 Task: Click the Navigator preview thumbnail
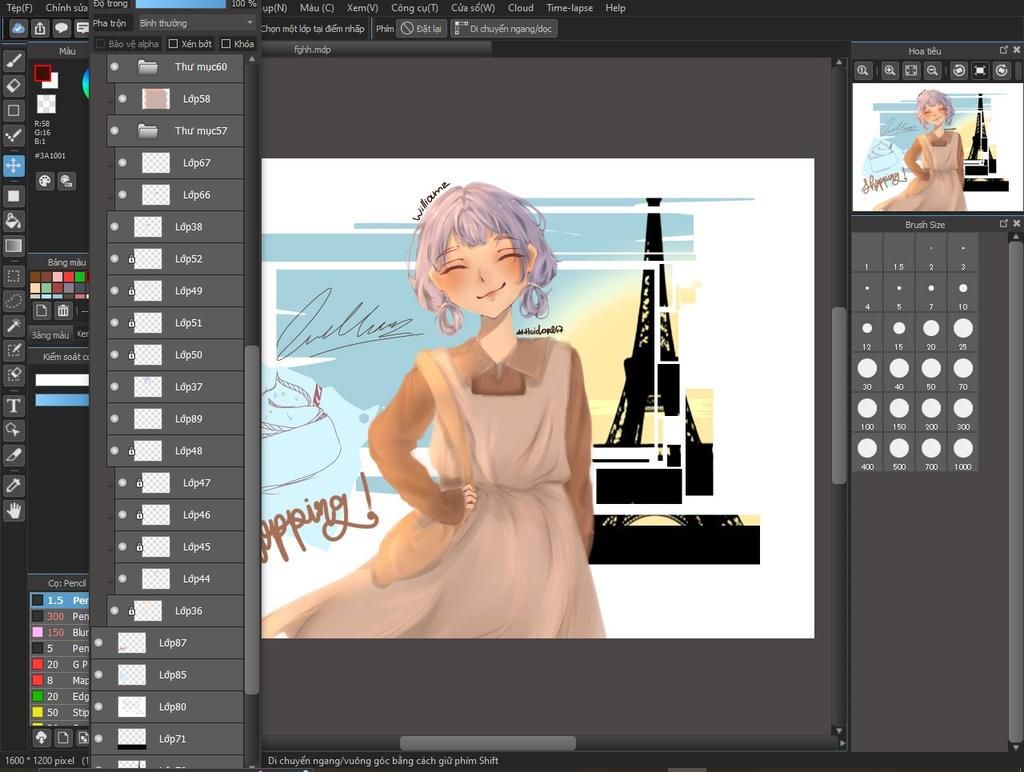(937, 147)
